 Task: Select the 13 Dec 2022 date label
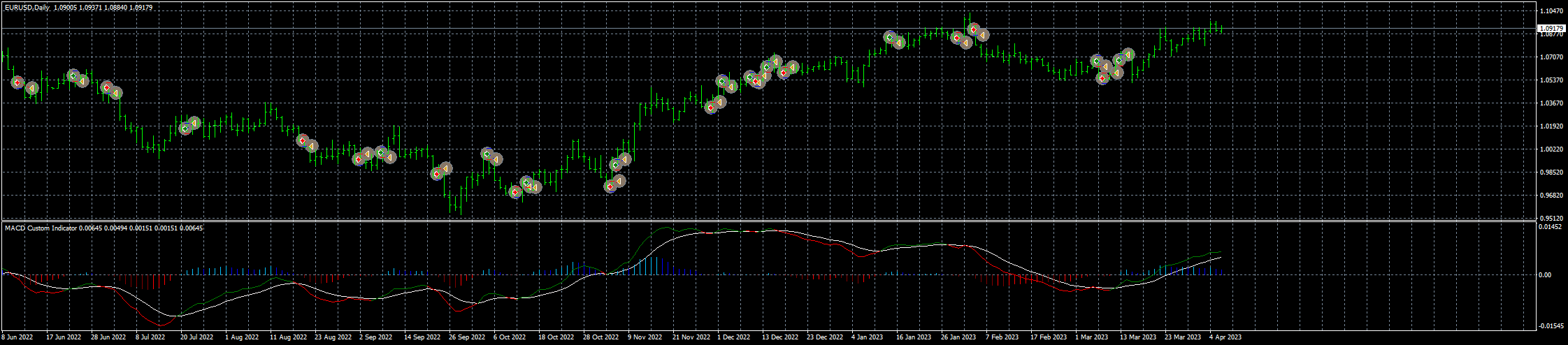pyautogui.click(x=781, y=337)
